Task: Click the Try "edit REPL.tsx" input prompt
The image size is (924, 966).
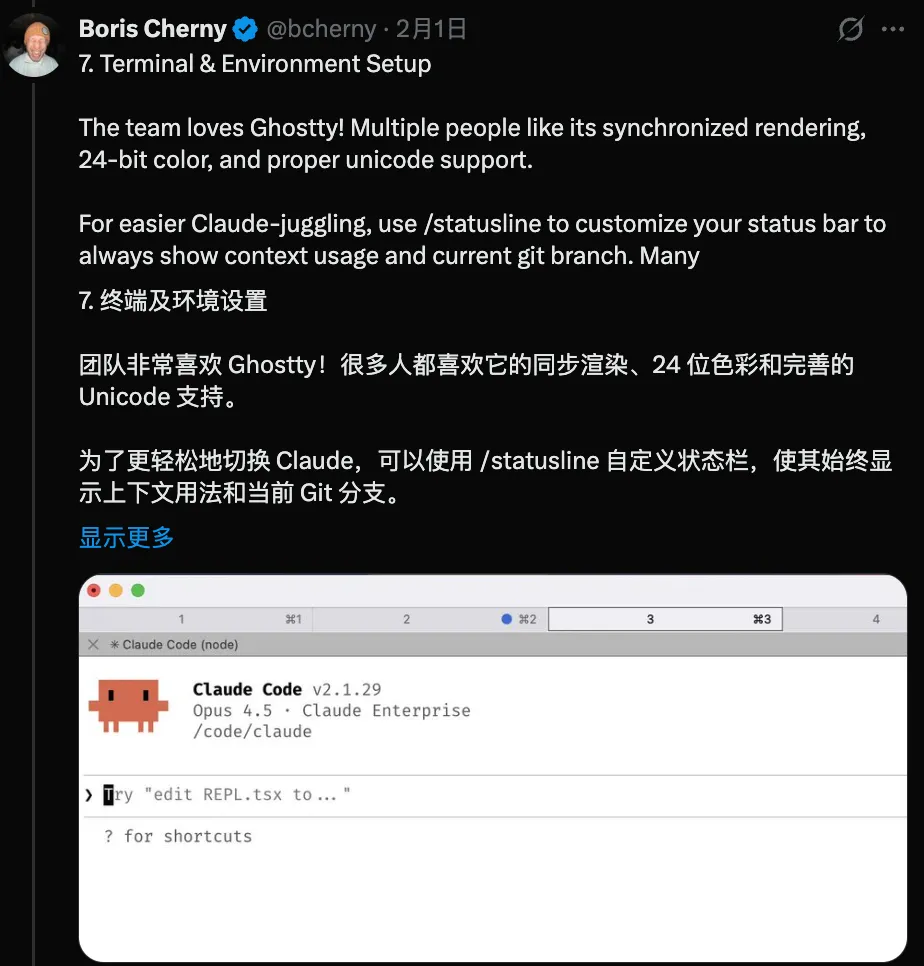Action: [227, 795]
